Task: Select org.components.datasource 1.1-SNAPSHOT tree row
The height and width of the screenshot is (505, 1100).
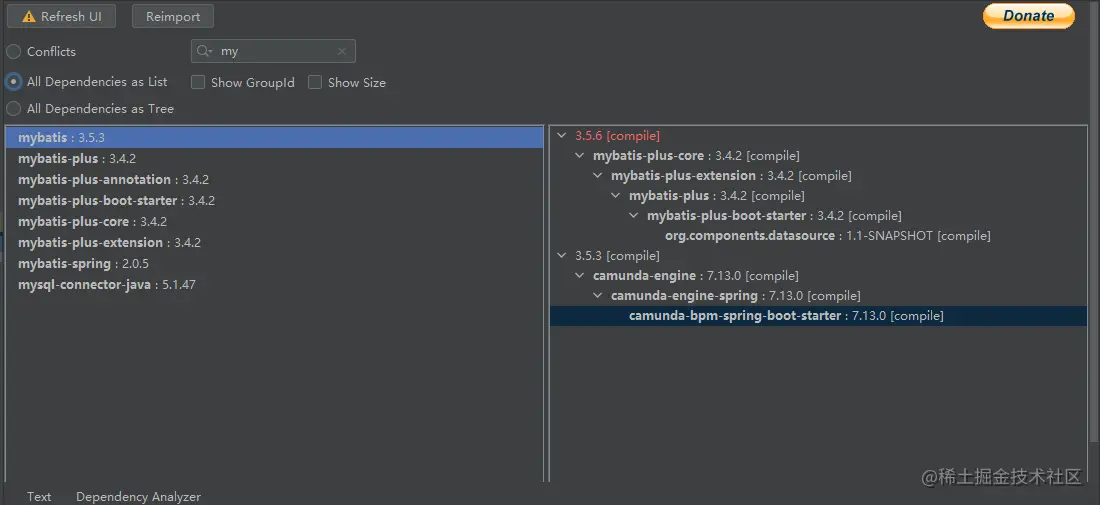Action: pyautogui.click(x=828, y=236)
